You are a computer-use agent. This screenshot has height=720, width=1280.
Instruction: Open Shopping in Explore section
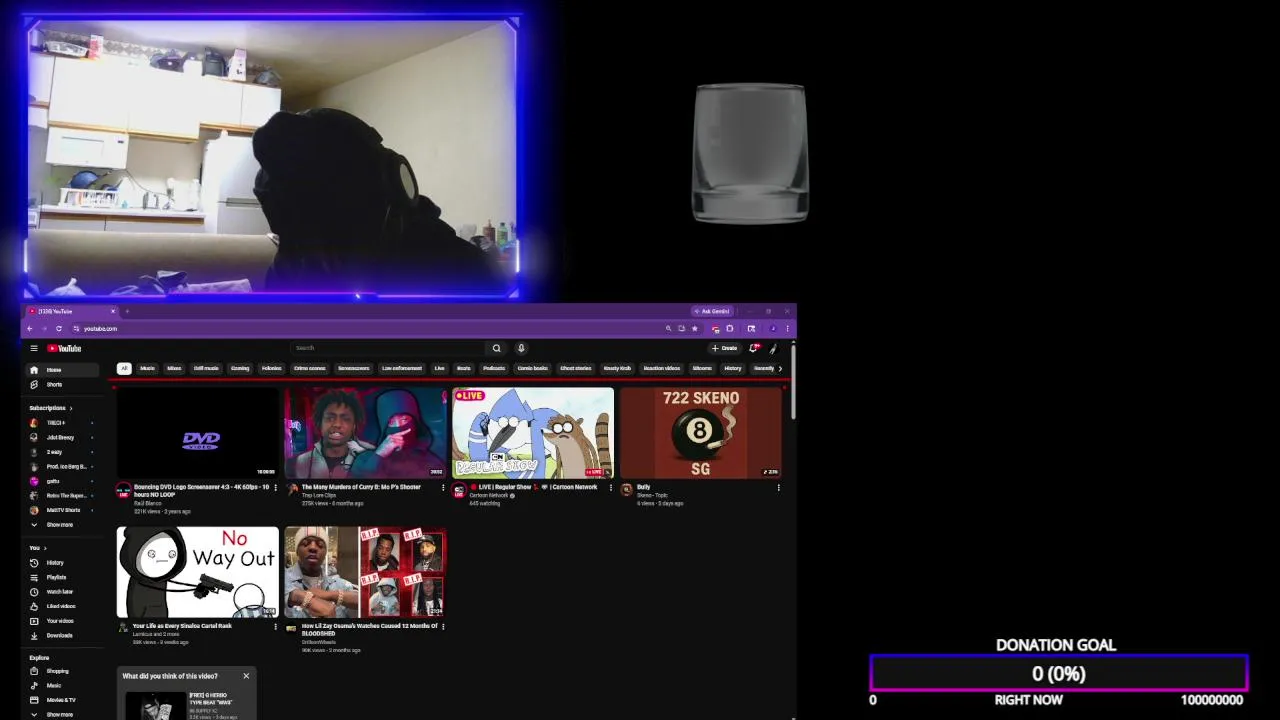62,671
